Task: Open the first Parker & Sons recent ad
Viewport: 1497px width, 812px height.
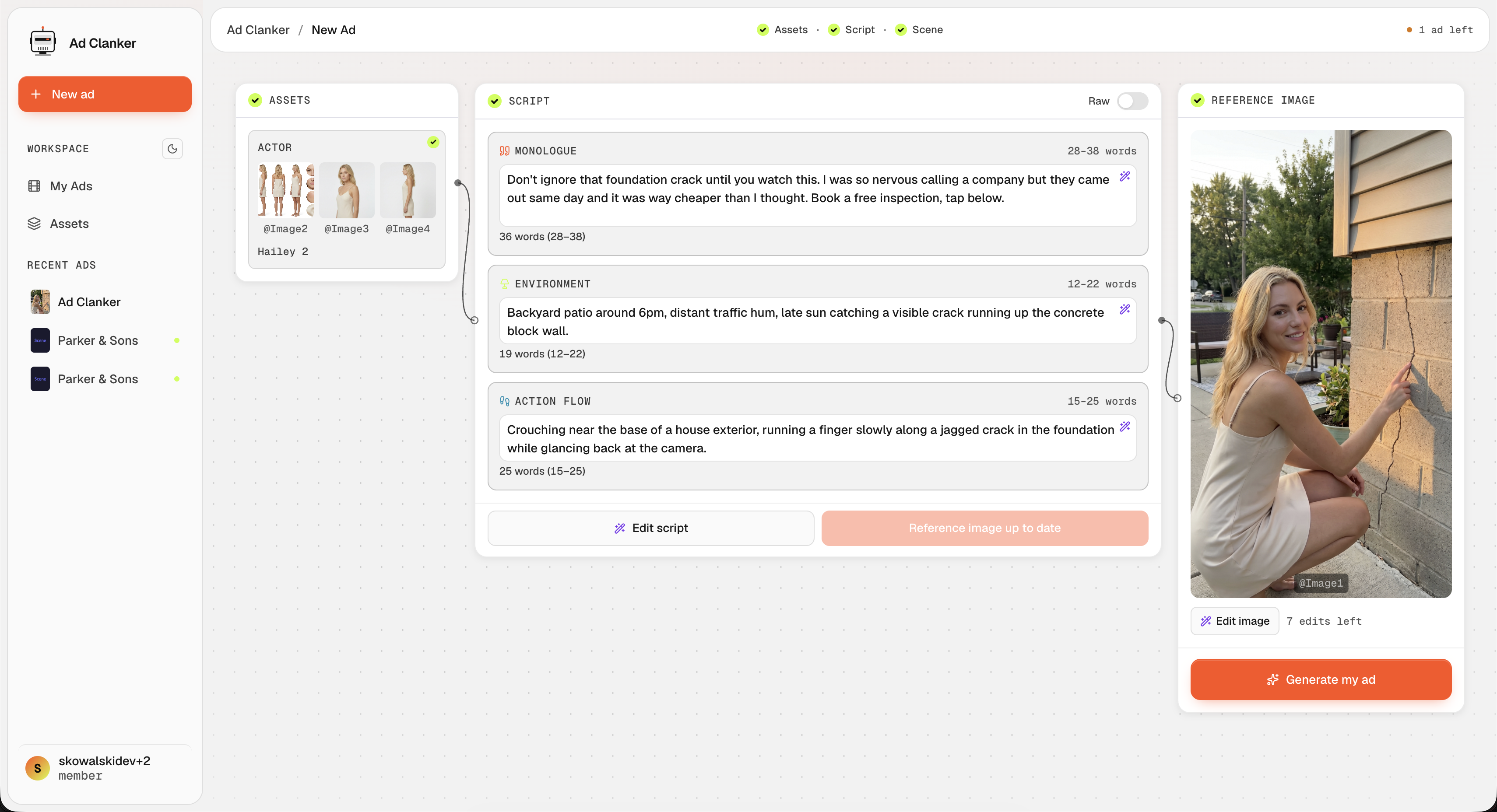Action: click(105, 340)
